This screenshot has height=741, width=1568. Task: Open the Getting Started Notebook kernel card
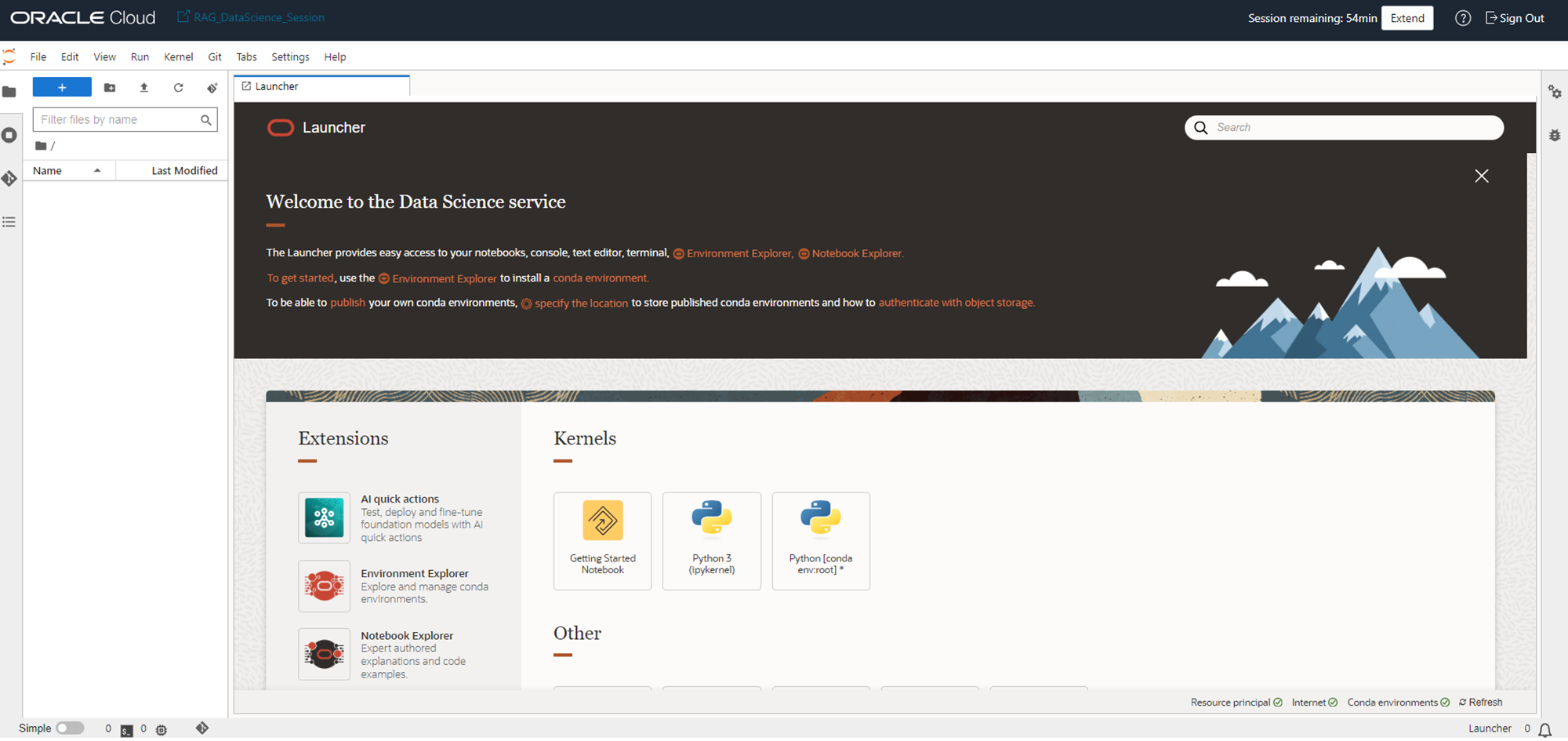(x=603, y=541)
